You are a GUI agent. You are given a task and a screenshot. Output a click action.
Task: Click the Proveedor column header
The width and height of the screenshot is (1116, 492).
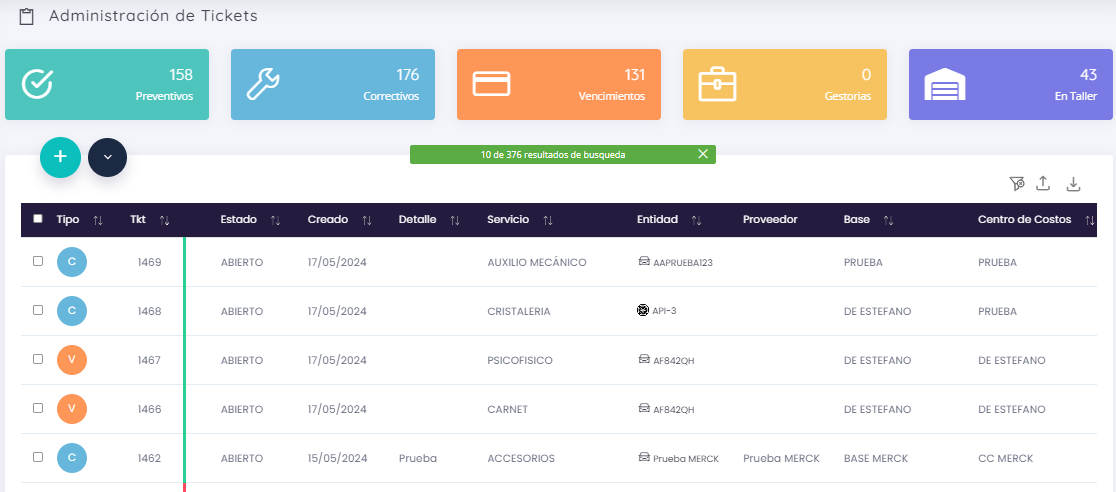point(770,219)
